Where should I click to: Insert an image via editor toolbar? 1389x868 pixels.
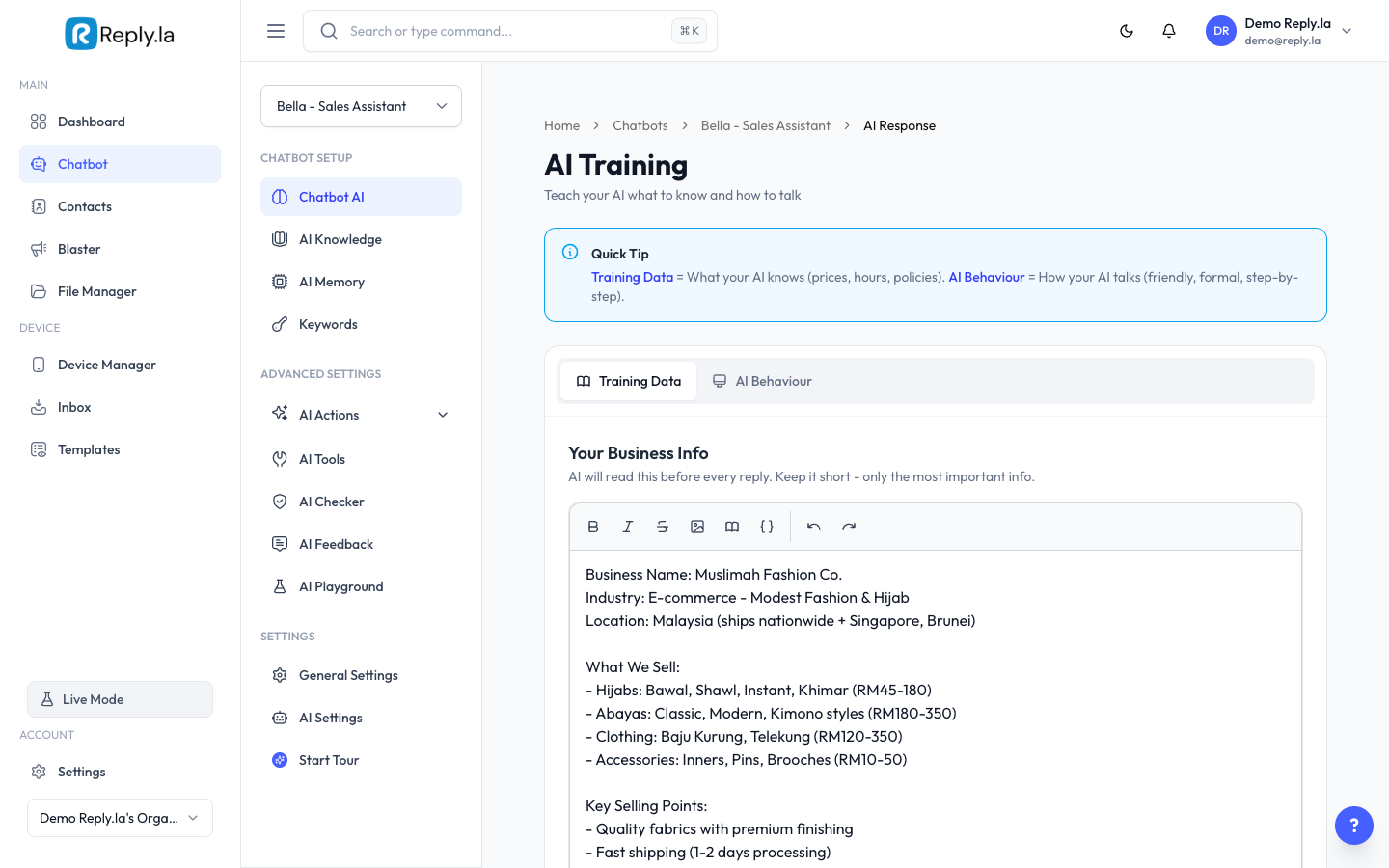(x=697, y=527)
